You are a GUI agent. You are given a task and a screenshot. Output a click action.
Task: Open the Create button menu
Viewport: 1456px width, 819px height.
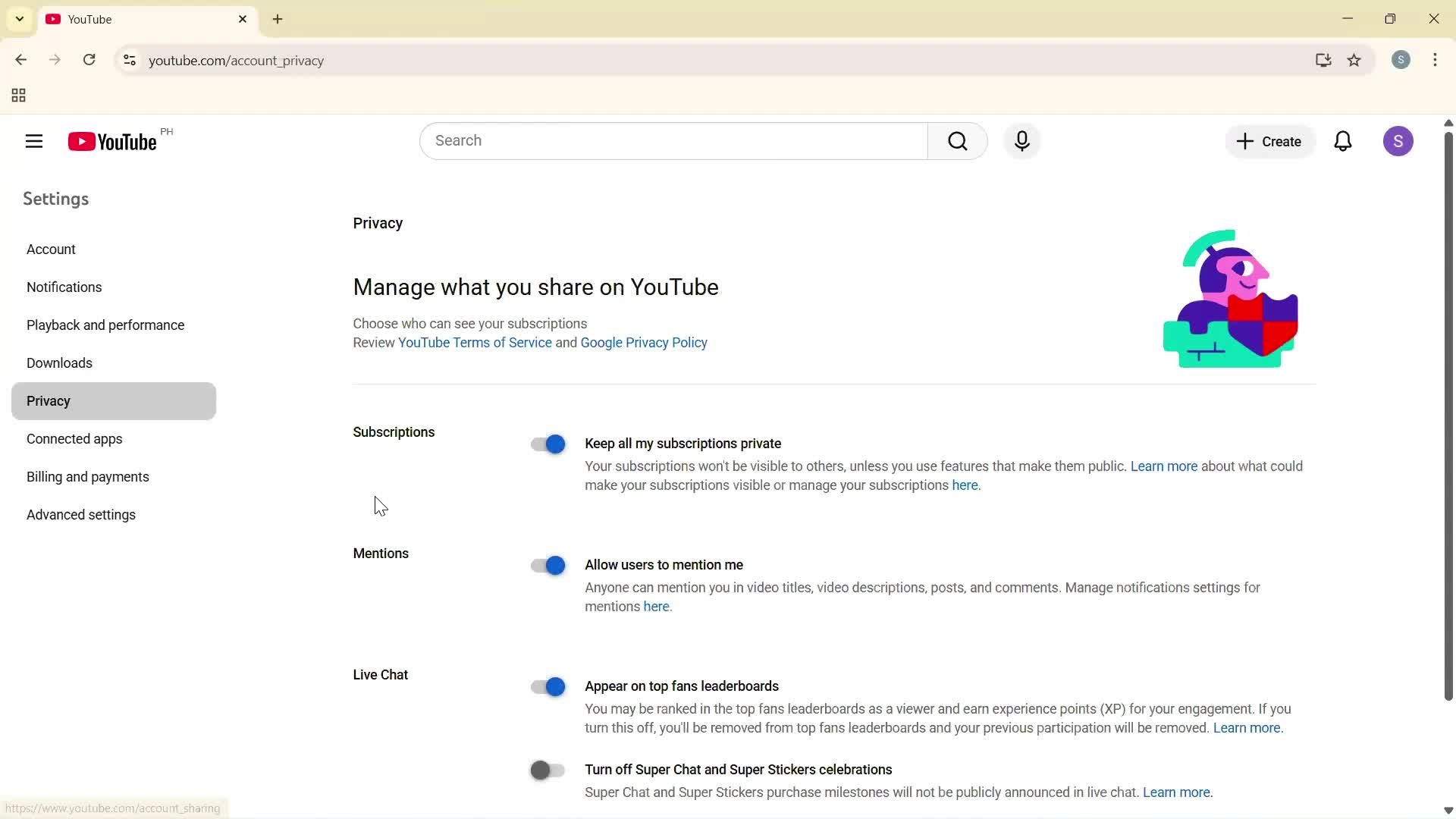[x=1269, y=142]
